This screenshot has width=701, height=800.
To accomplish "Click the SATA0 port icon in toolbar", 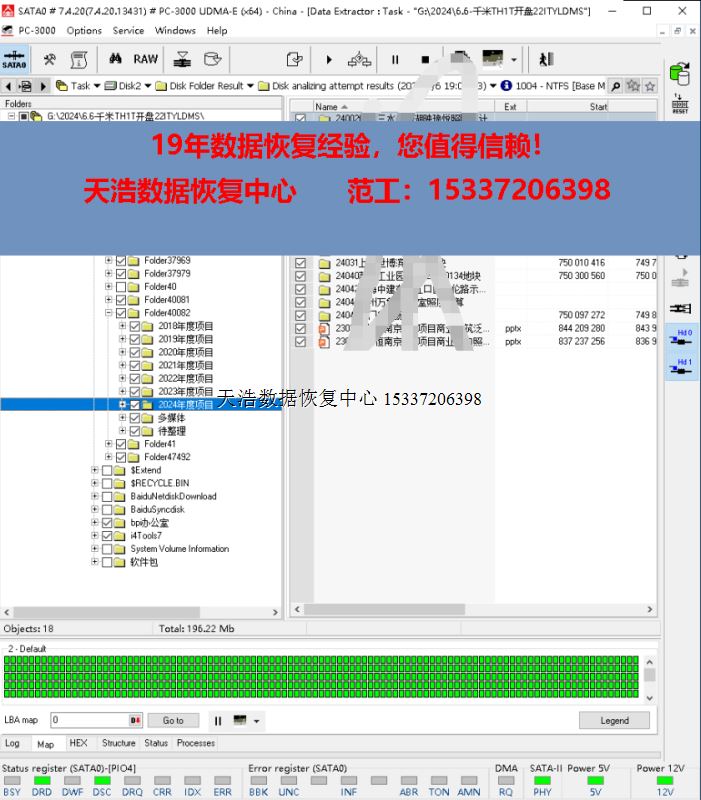I will [x=14, y=59].
